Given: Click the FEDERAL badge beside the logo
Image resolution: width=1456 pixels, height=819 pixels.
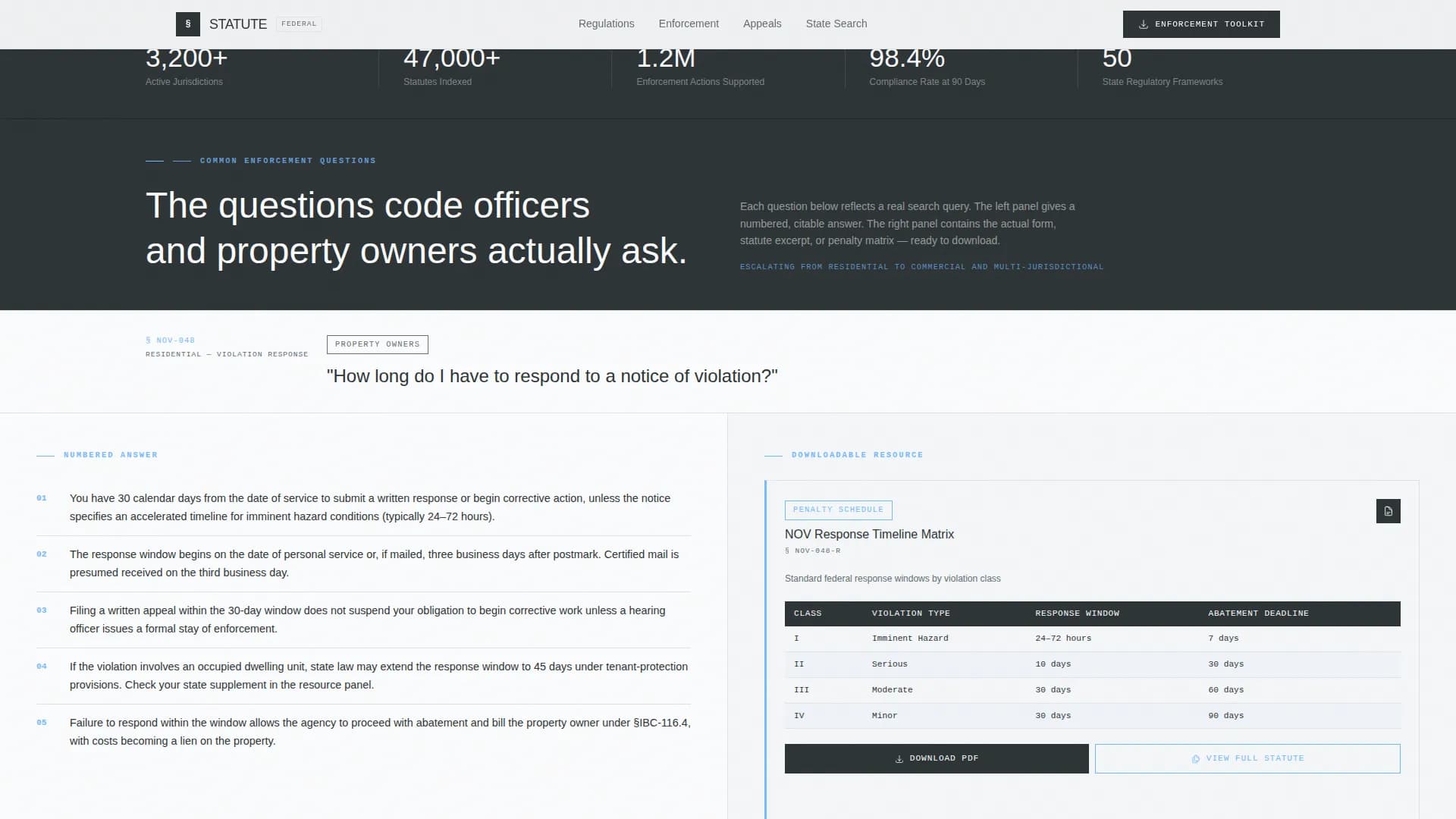Looking at the screenshot, I should tap(299, 24).
